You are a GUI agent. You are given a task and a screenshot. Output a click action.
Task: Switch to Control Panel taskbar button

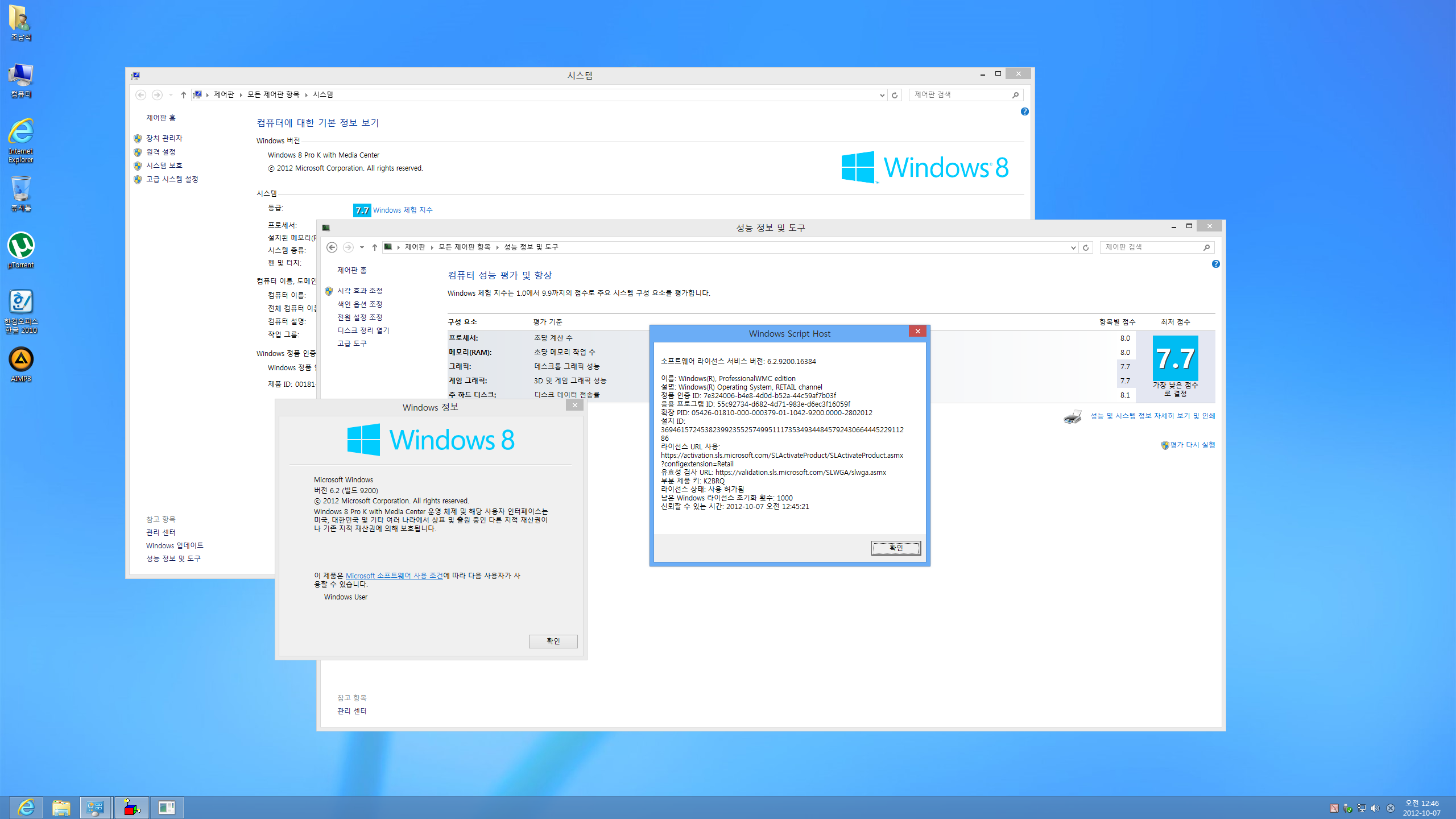click(x=95, y=807)
